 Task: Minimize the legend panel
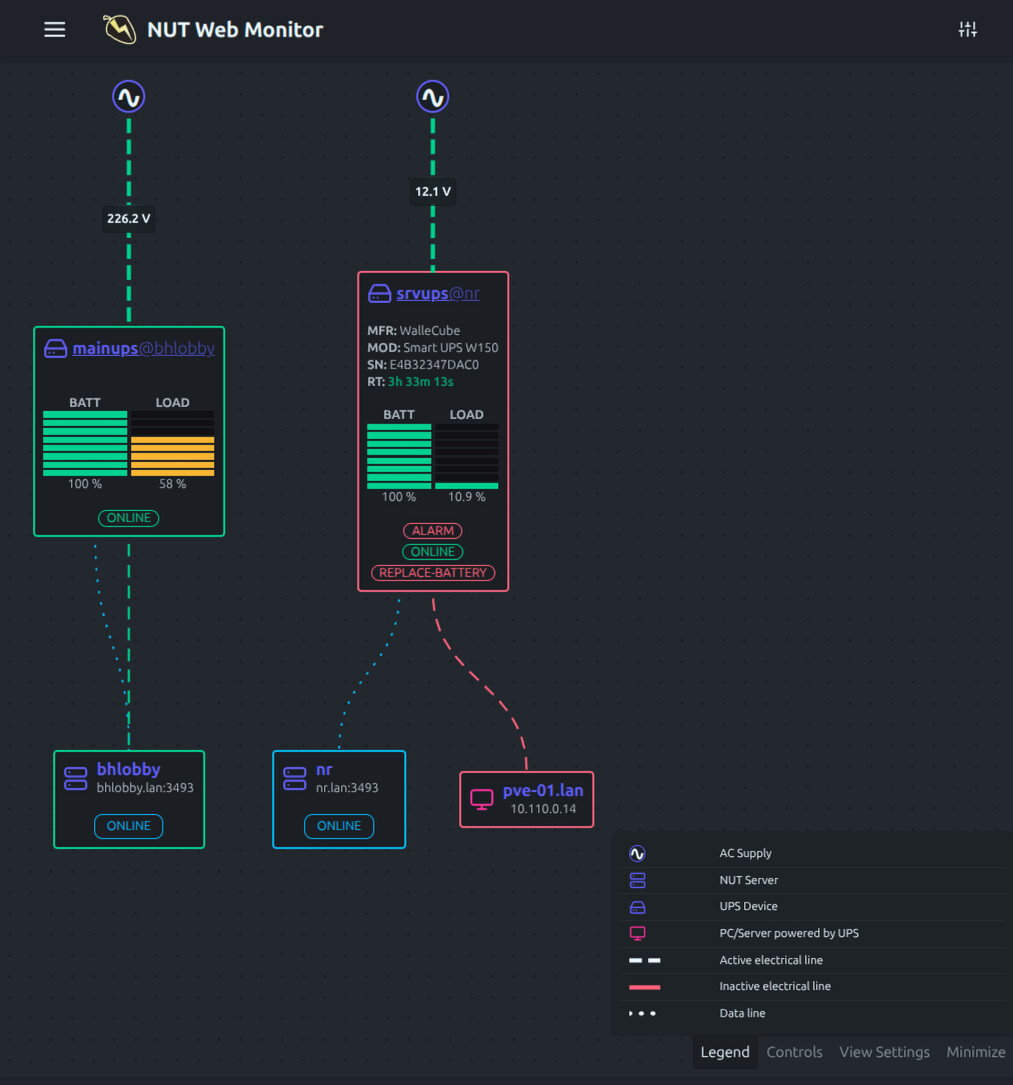click(x=975, y=1052)
